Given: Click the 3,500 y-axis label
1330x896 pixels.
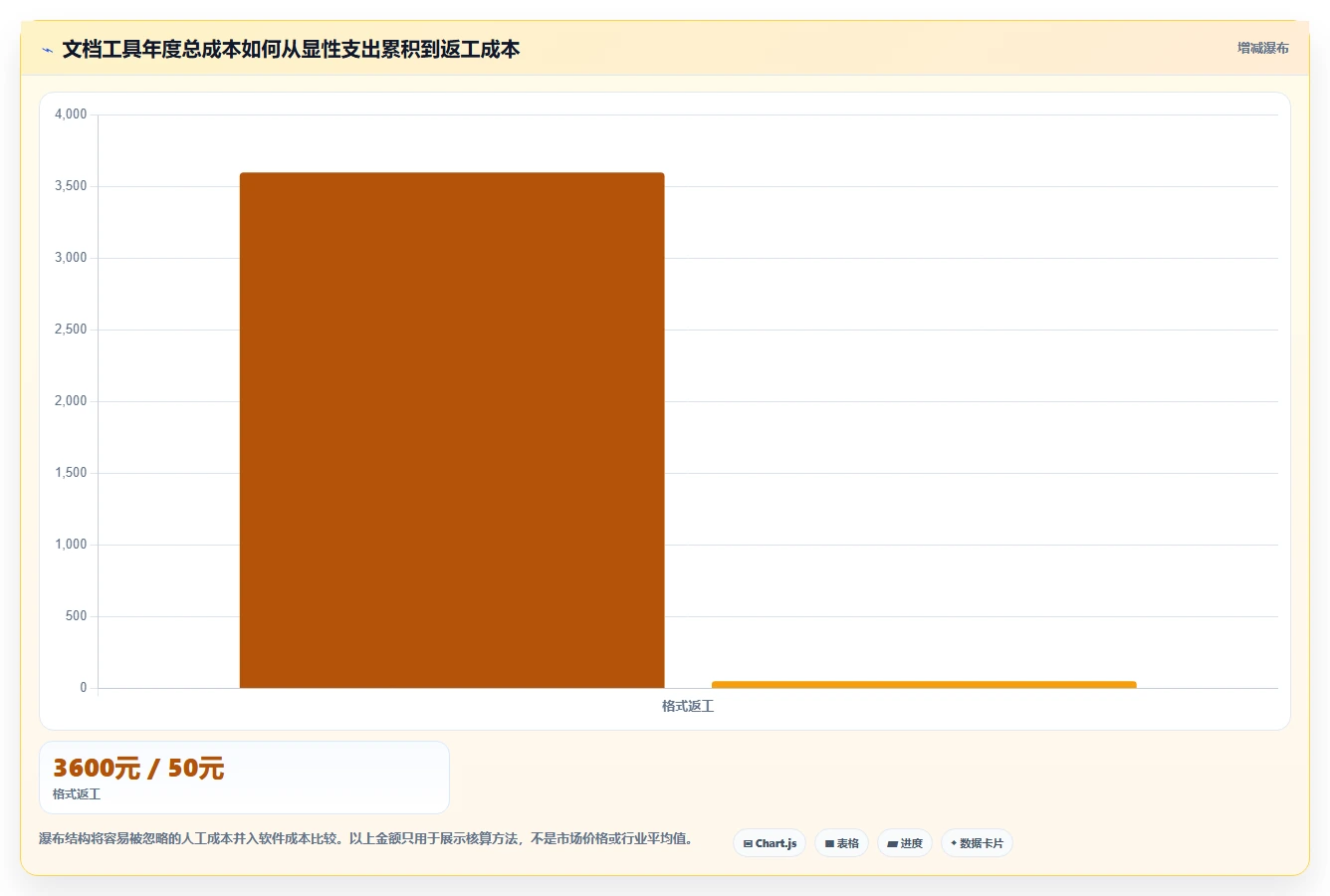Looking at the screenshot, I should tap(71, 186).
